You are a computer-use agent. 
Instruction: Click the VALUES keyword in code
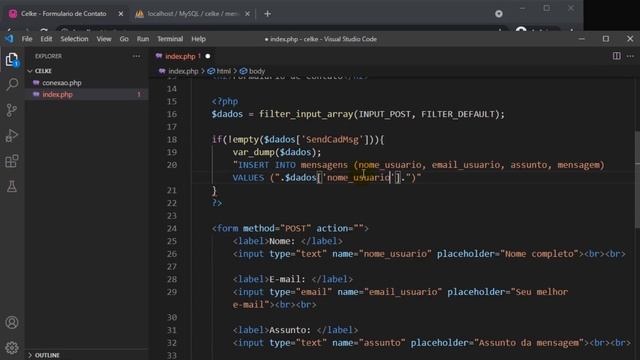pyautogui.click(x=248, y=178)
